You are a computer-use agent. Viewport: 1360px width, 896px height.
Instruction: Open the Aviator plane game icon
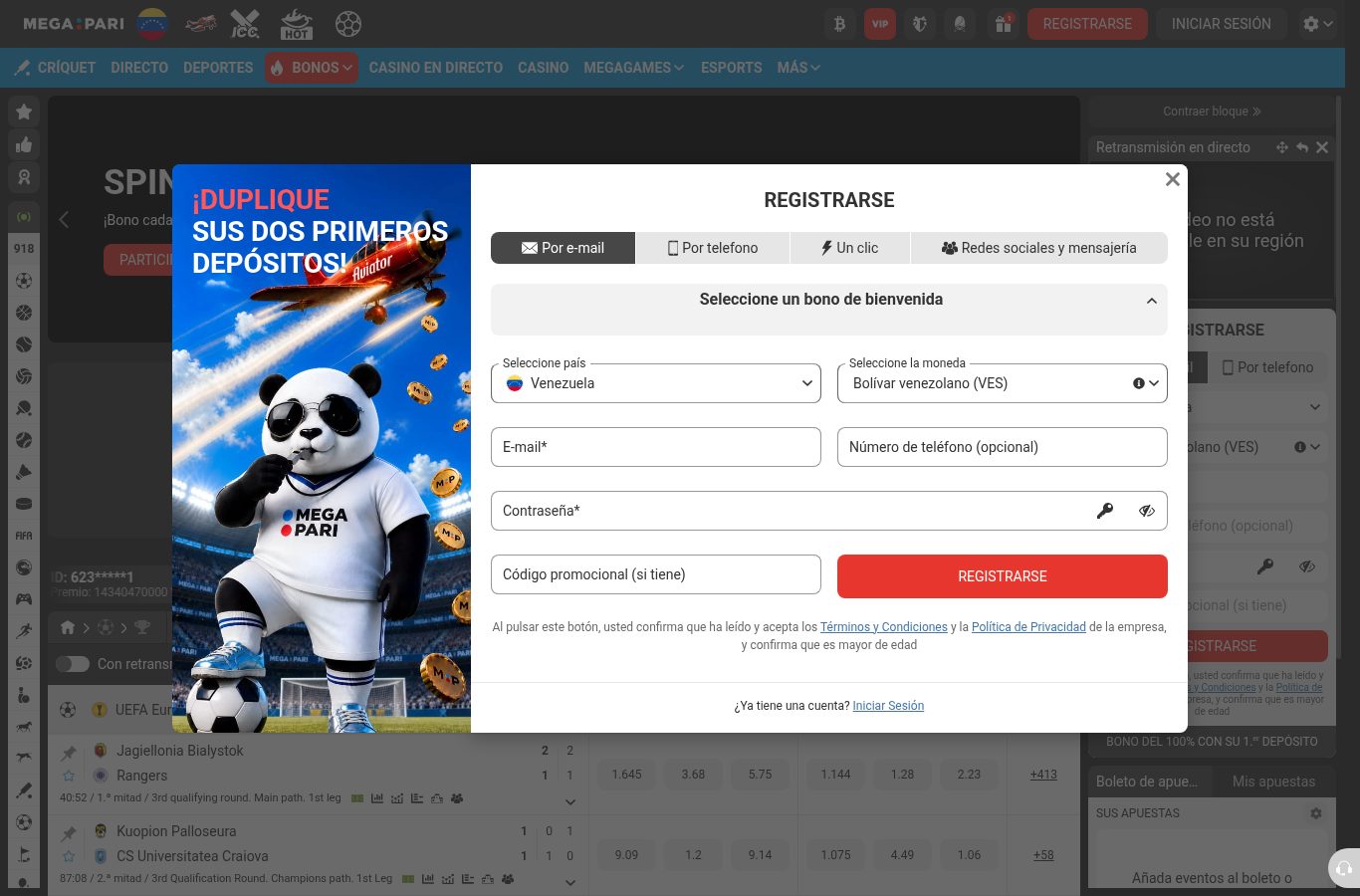point(202,24)
